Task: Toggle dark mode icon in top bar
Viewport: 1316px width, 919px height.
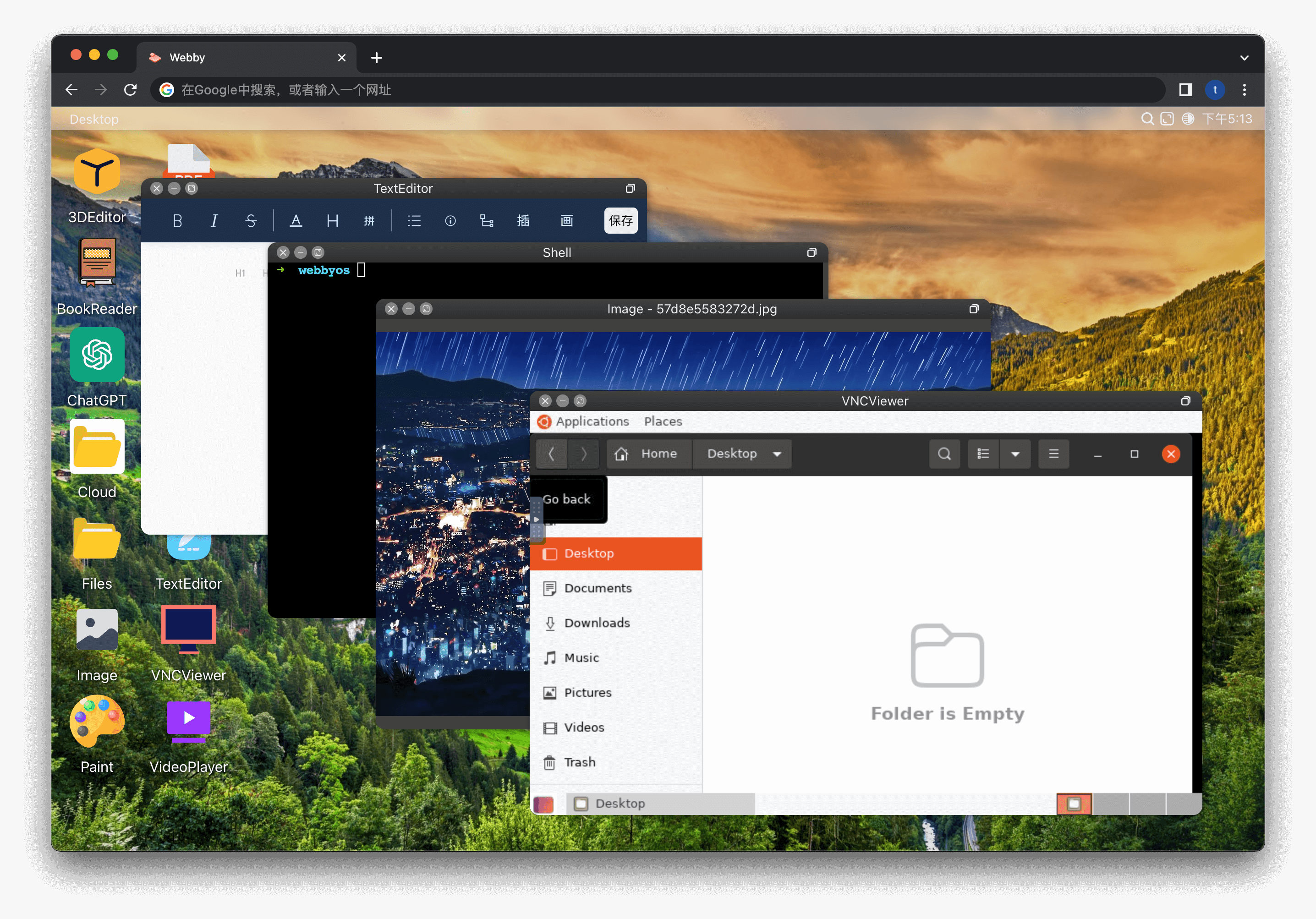Action: [x=1188, y=119]
